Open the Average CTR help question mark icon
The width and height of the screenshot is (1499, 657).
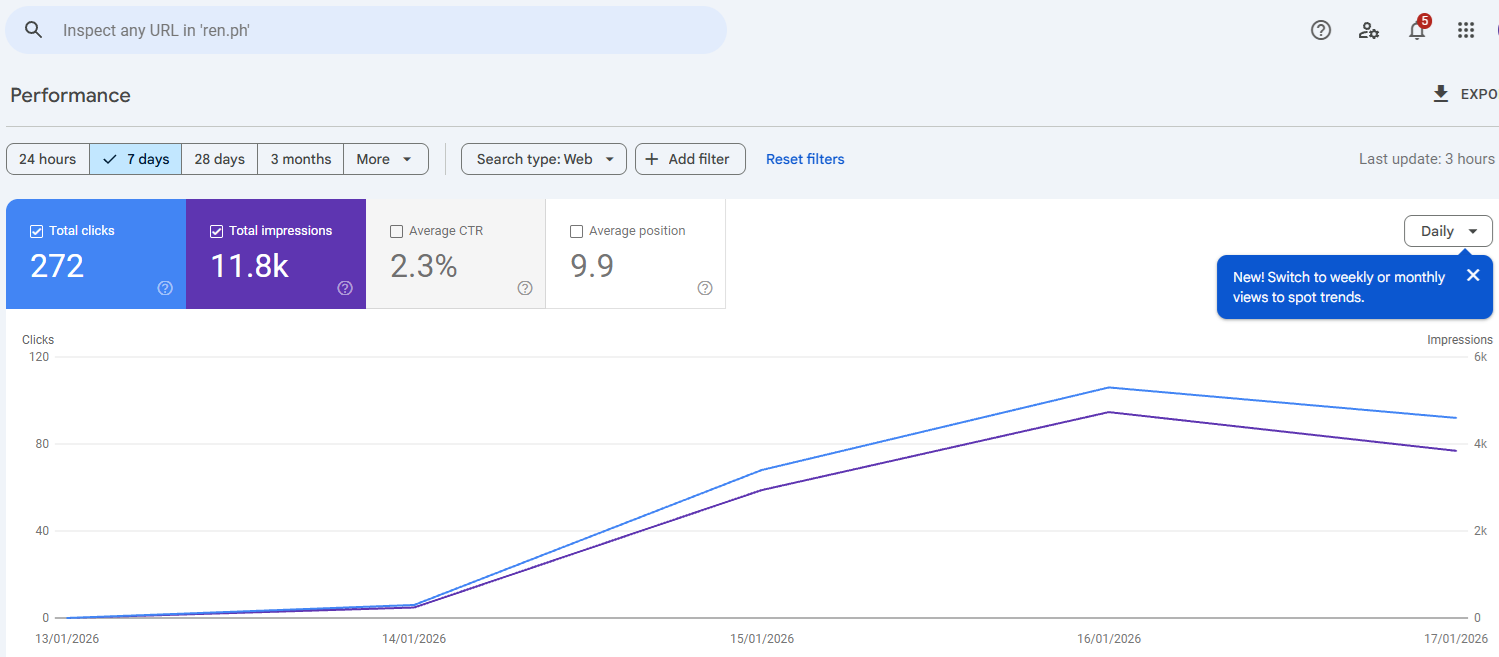point(524,288)
